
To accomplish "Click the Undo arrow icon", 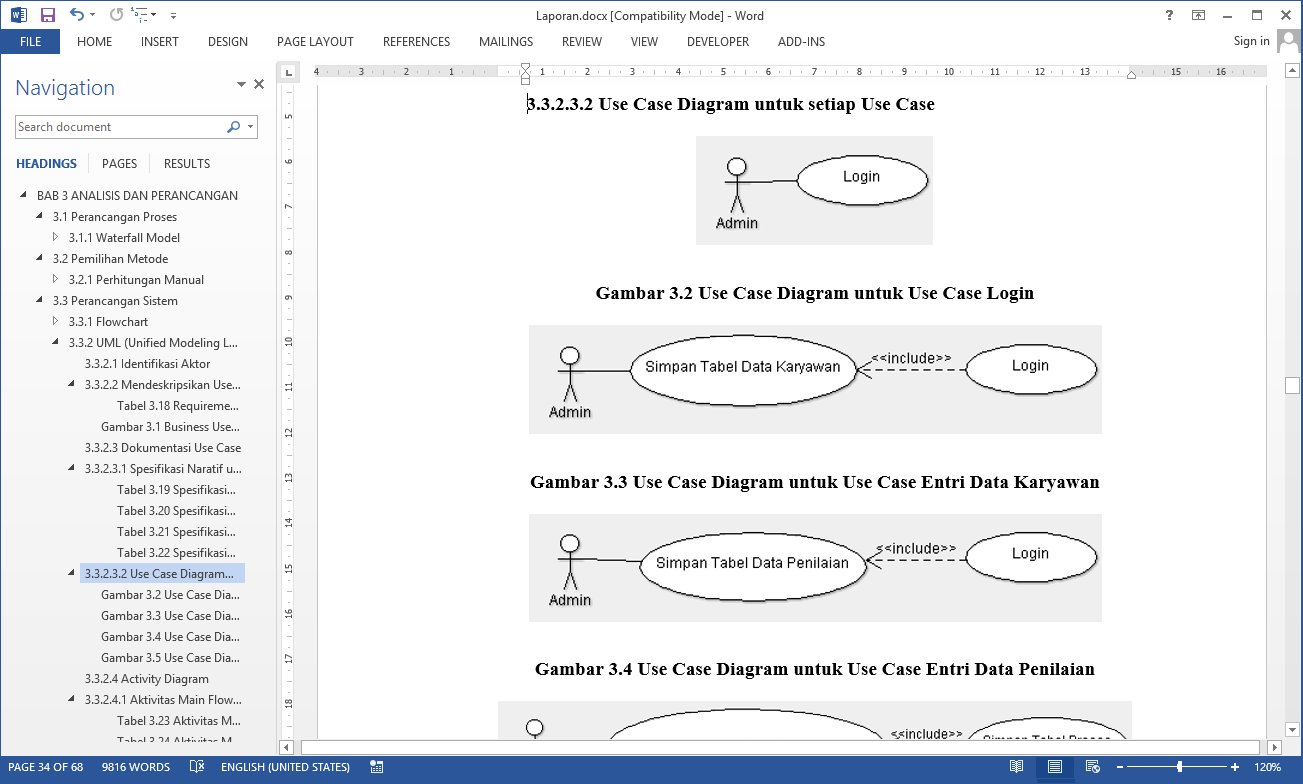I will (76, 15).
